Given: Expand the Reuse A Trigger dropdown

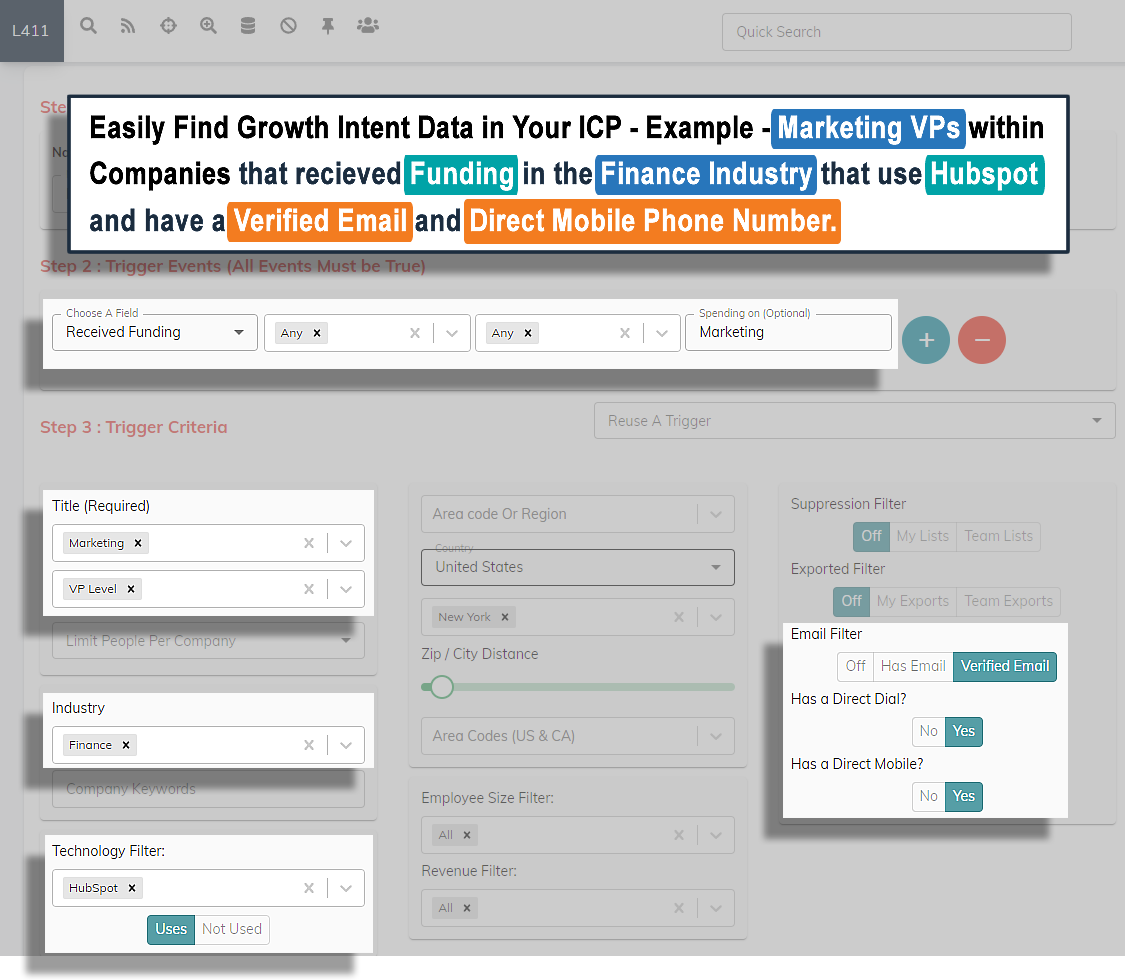Looking at the screenshot, I should 855,421.
